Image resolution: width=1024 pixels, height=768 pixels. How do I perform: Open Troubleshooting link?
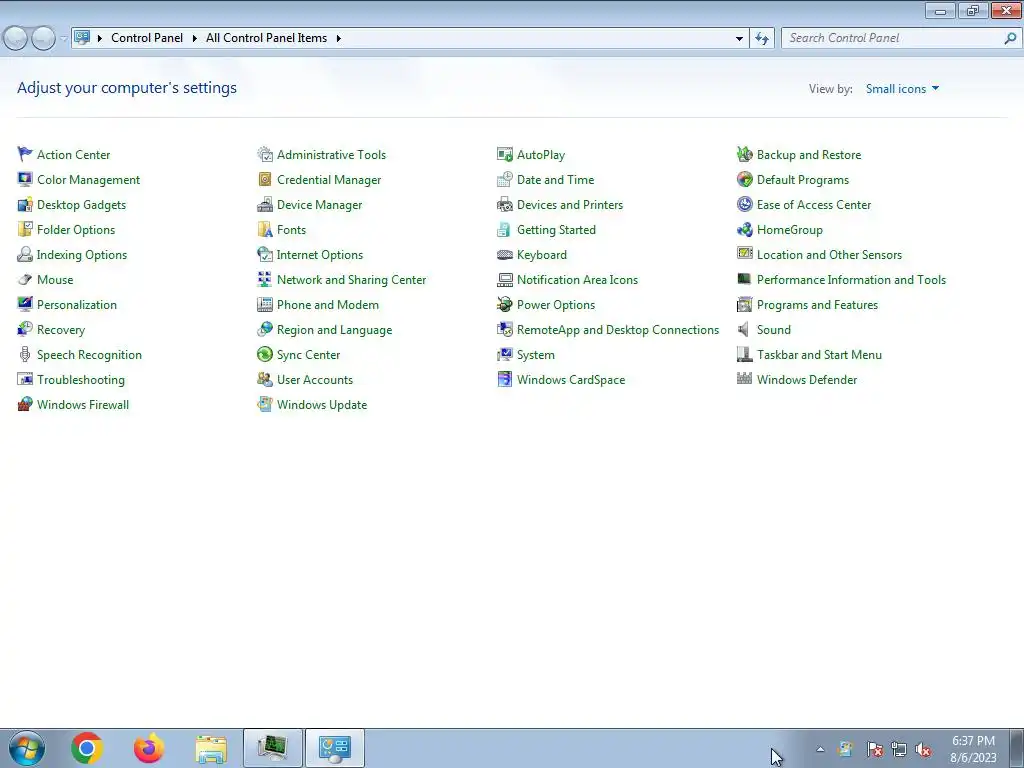(80, 379)
